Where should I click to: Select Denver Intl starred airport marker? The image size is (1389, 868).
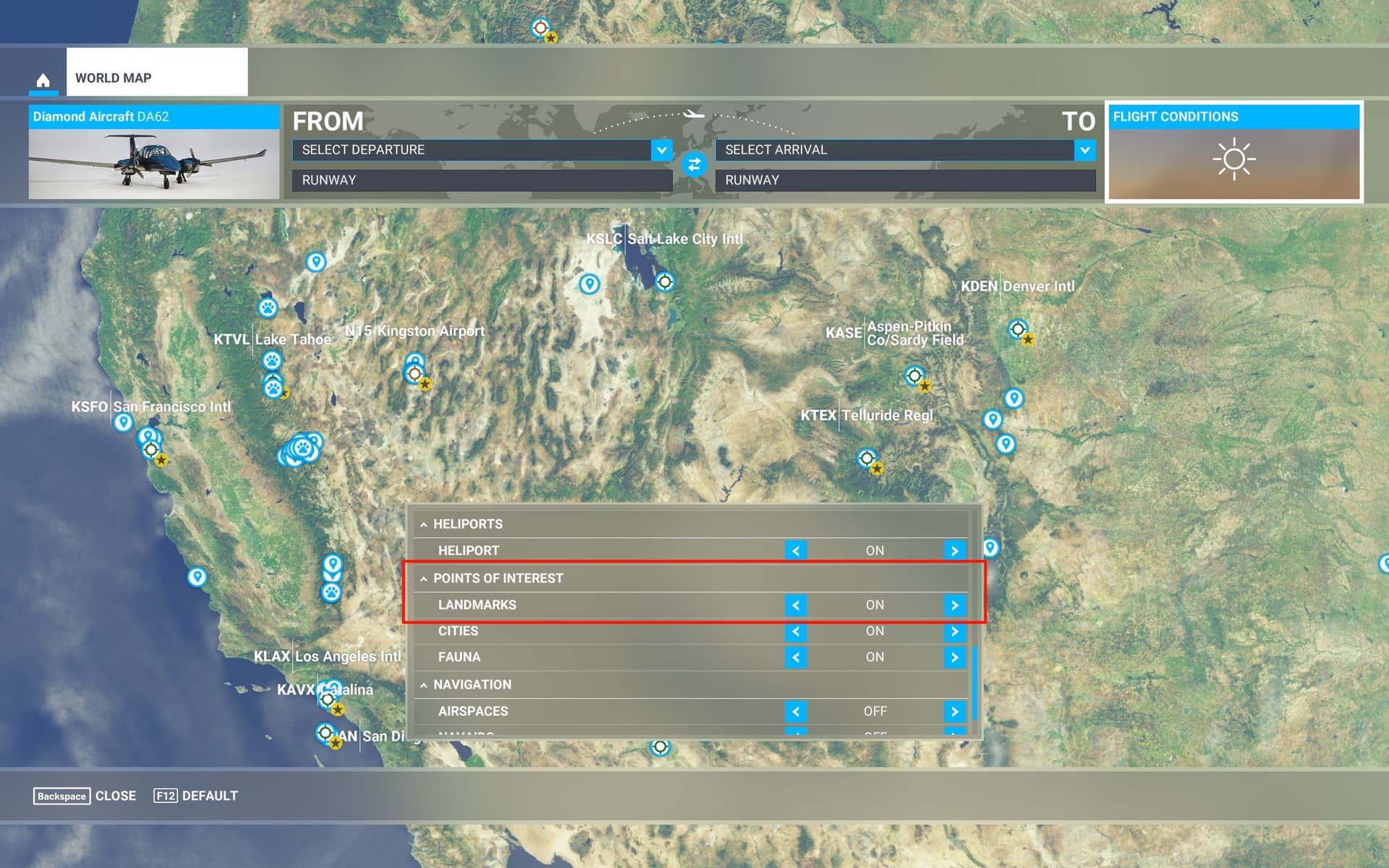coord(1019,330)
